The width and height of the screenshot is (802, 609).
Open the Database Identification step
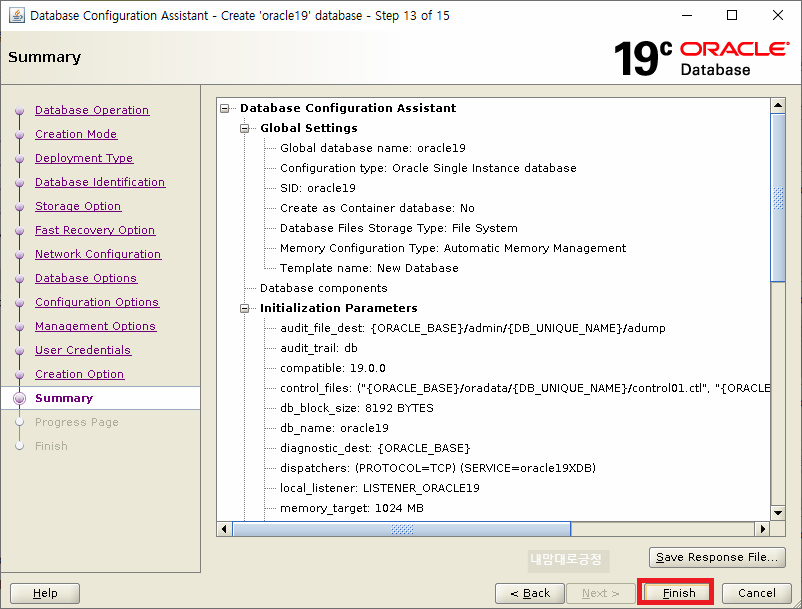(100, 182)
